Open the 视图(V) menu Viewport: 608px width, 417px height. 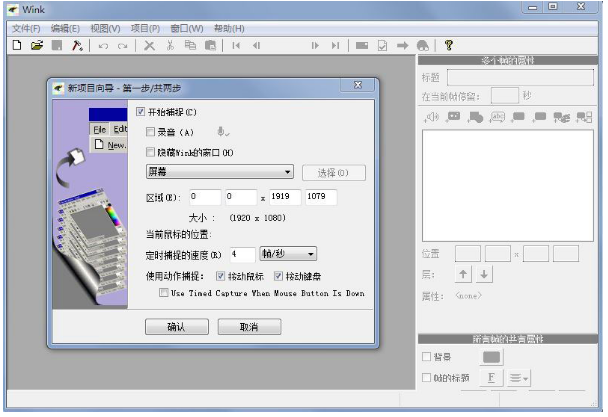coord(105,28)
